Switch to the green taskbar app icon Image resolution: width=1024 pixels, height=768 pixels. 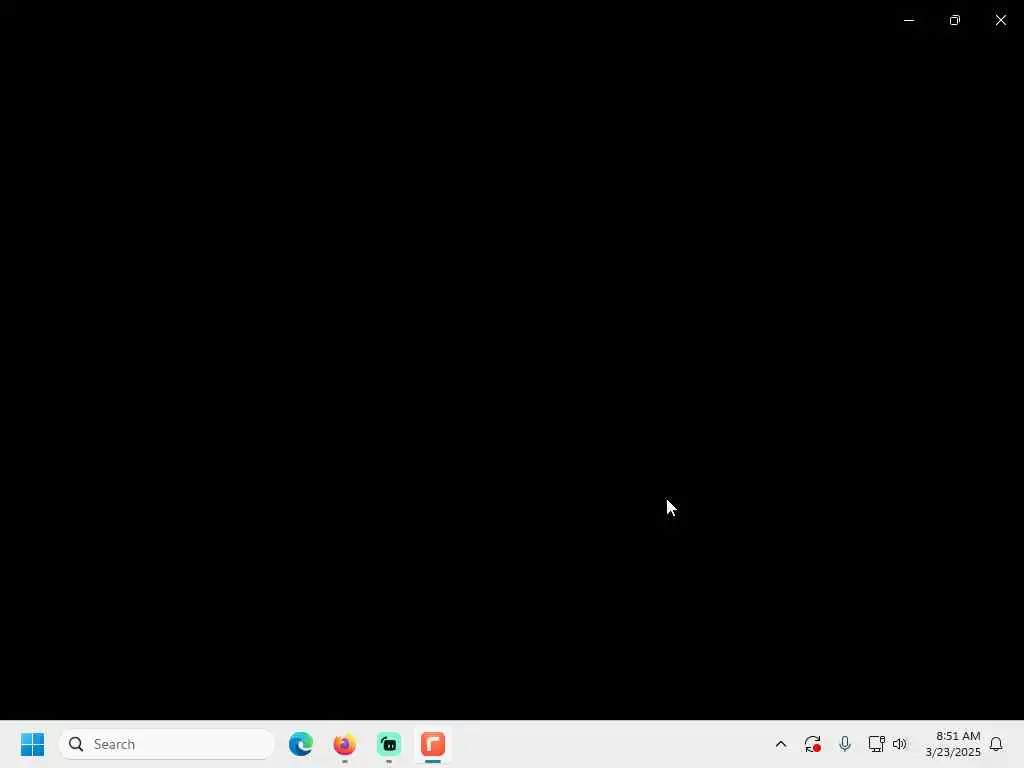pyautogui.click(x=389, y=744)
